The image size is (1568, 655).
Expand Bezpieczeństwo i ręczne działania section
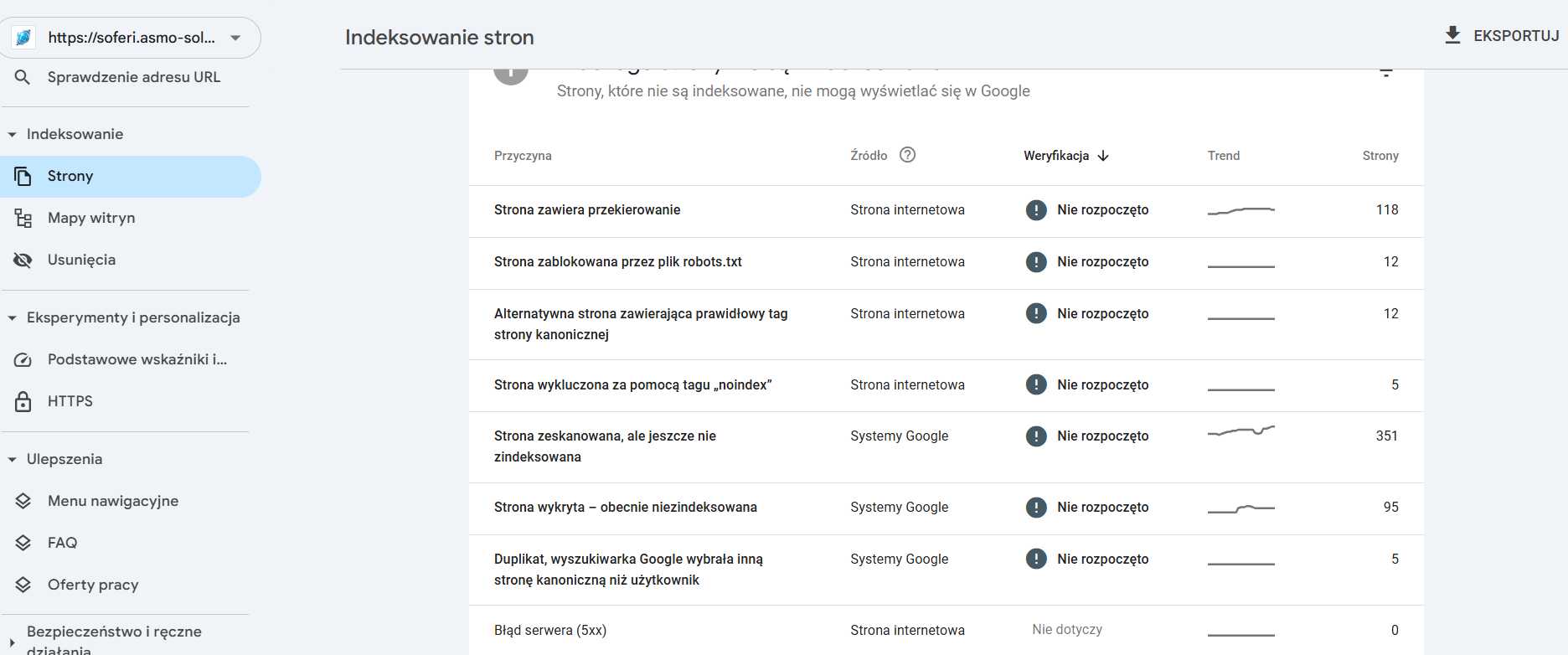12,642
